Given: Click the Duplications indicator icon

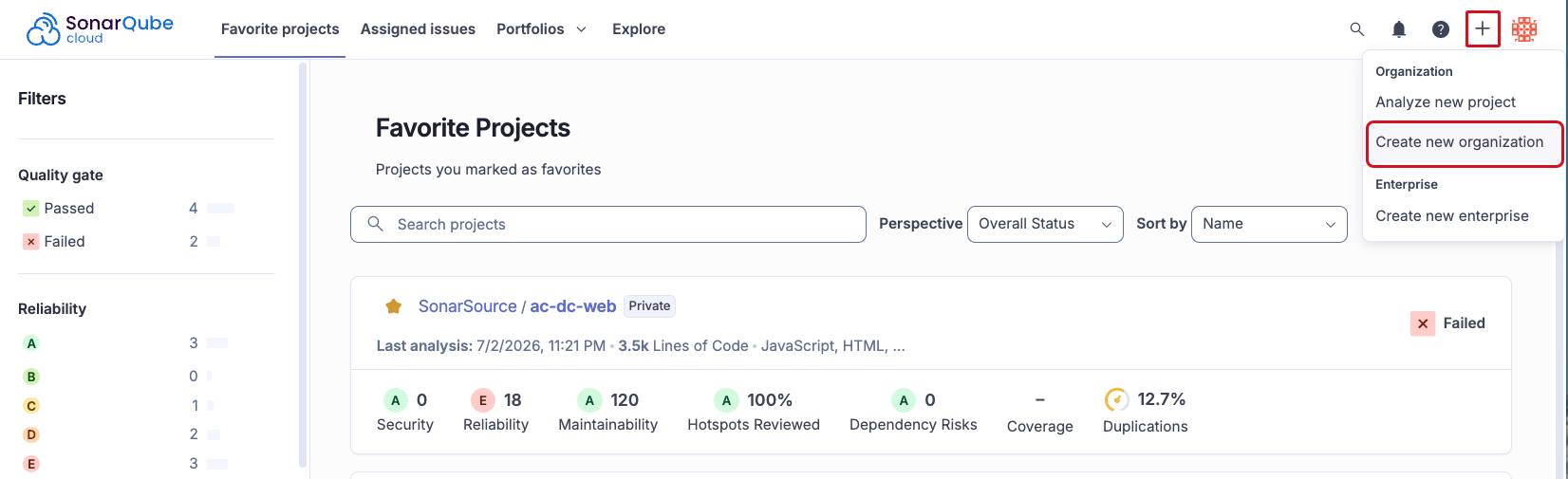Looking at the screenshot, I should [x=1117, y=399].
